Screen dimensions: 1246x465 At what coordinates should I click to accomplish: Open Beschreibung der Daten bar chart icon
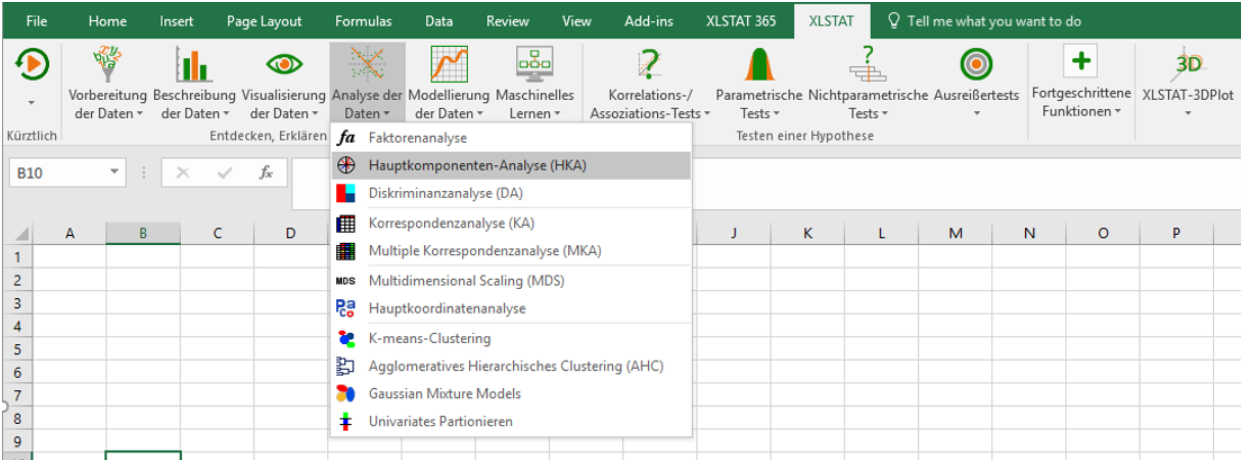tap(194, 65)
